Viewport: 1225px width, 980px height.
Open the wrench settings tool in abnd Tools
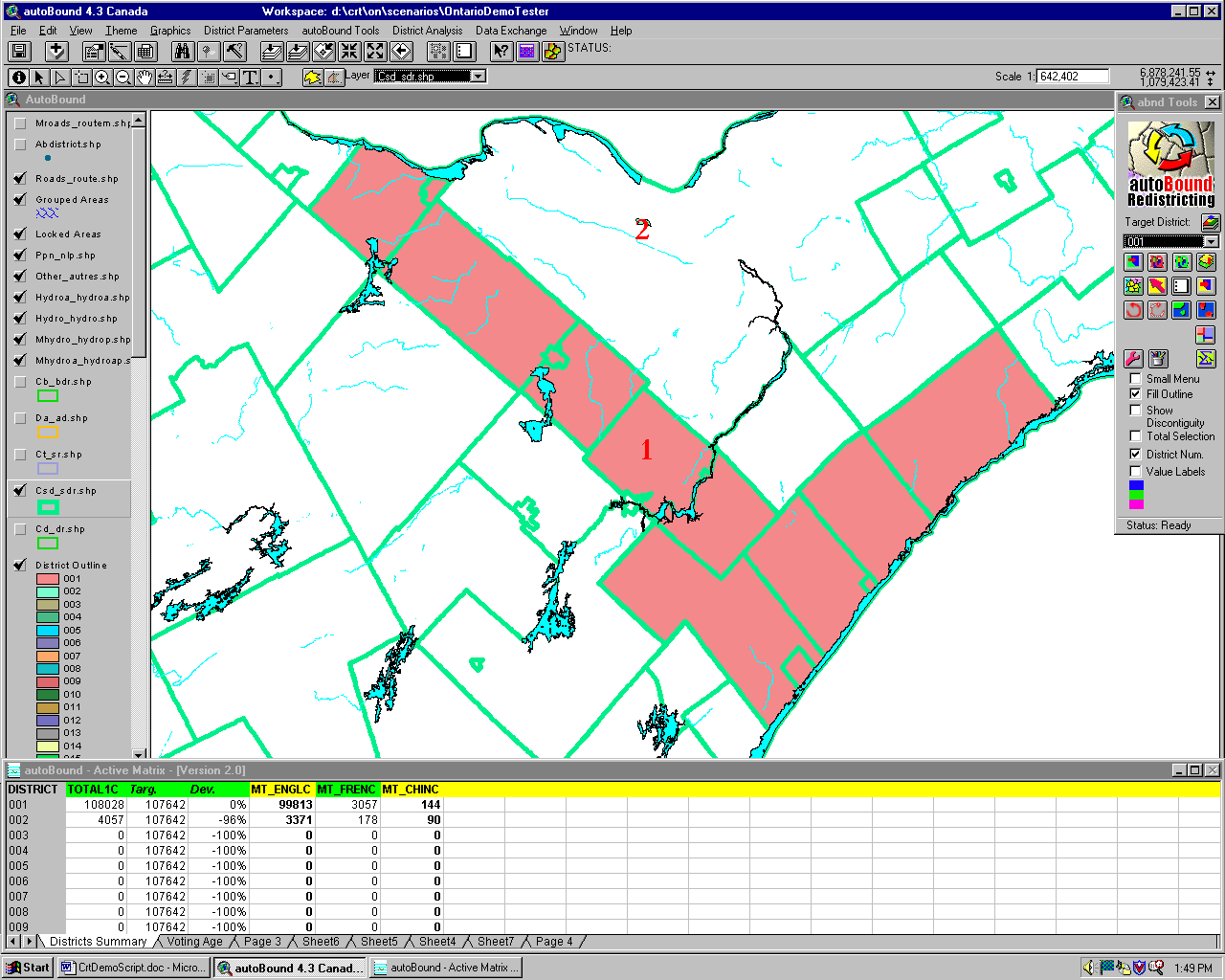pos(1133,359)
